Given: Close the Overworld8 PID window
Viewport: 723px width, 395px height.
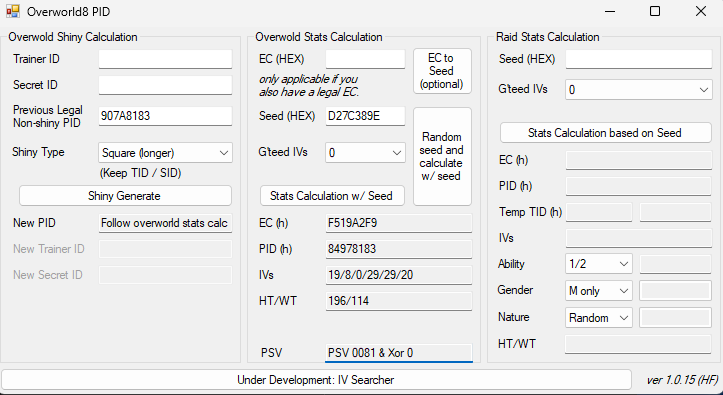Looking at the screenshot, I should (x=700, y=12).
